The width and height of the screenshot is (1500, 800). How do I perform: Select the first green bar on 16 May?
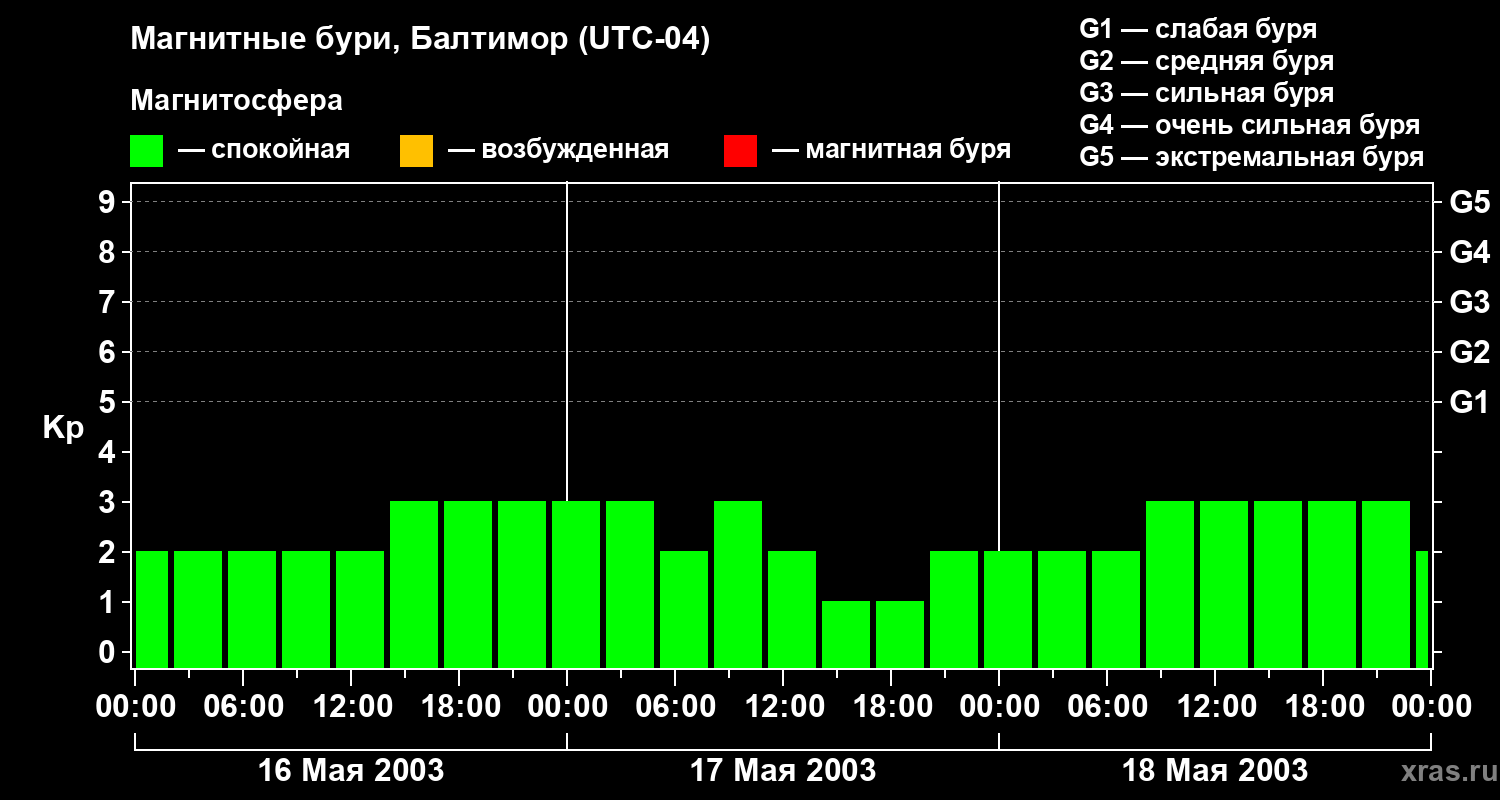(x=152, y=609)
